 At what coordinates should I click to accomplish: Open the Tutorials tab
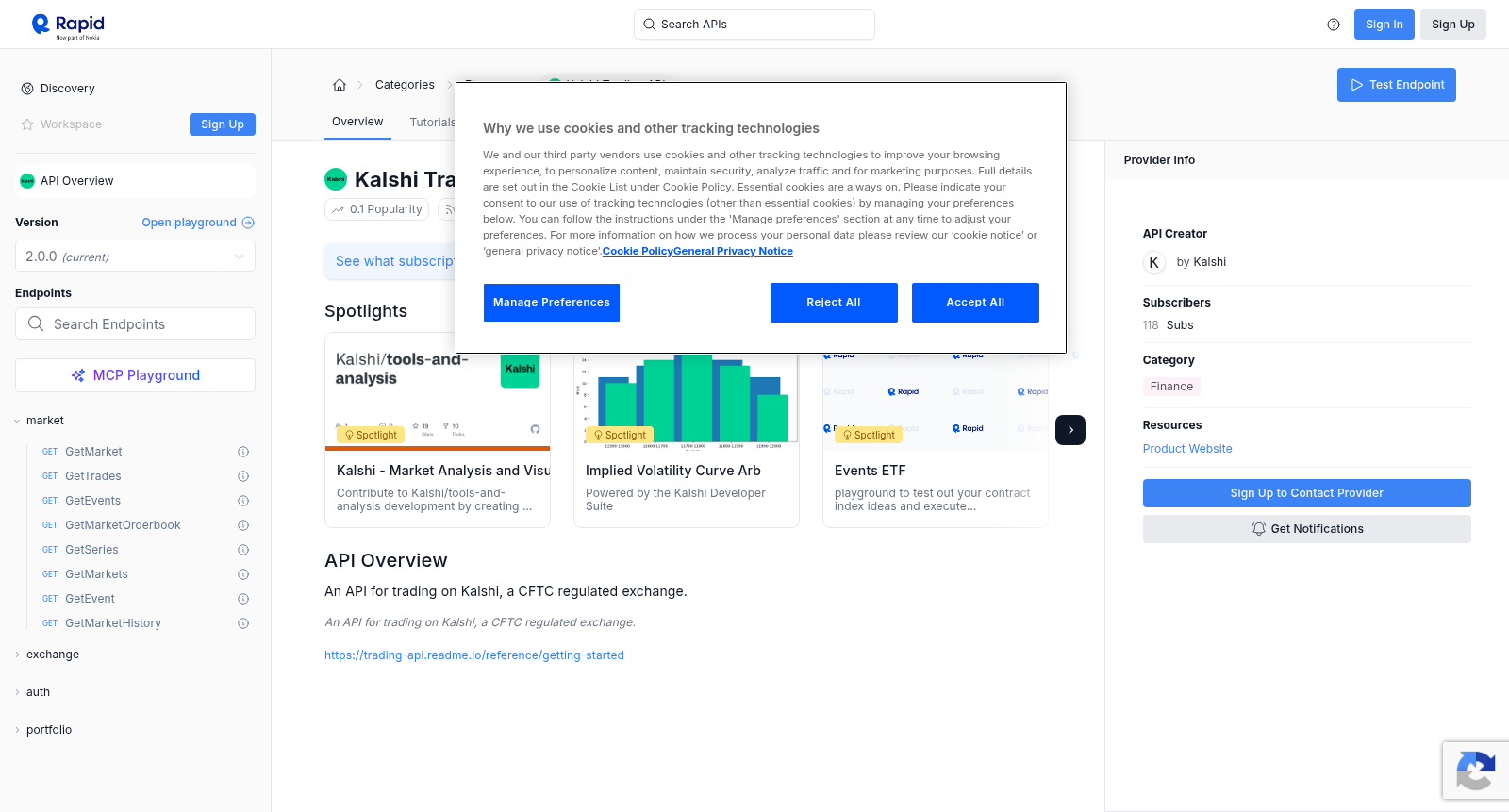[x=433, y=123]
